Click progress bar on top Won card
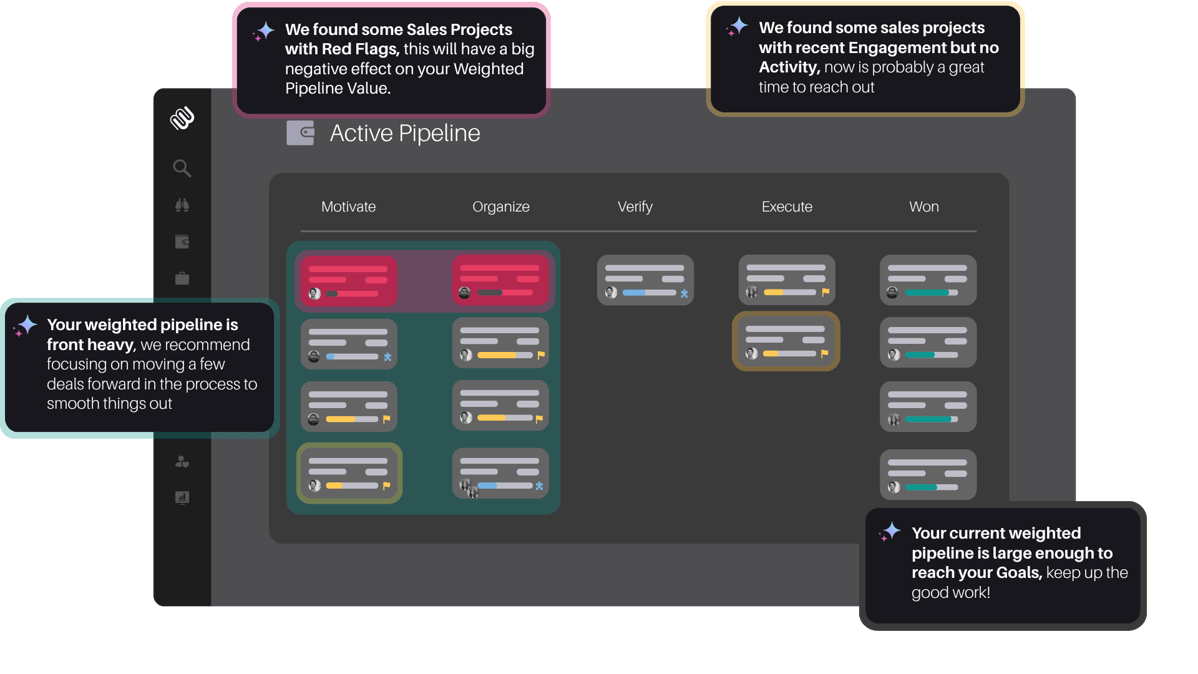1198x674 pixels. pos(930,293)
